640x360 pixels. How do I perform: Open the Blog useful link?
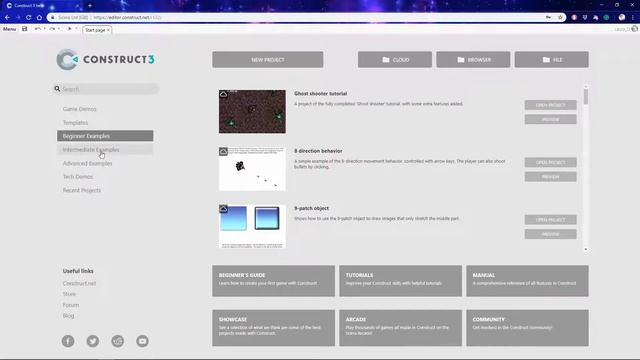68,316
